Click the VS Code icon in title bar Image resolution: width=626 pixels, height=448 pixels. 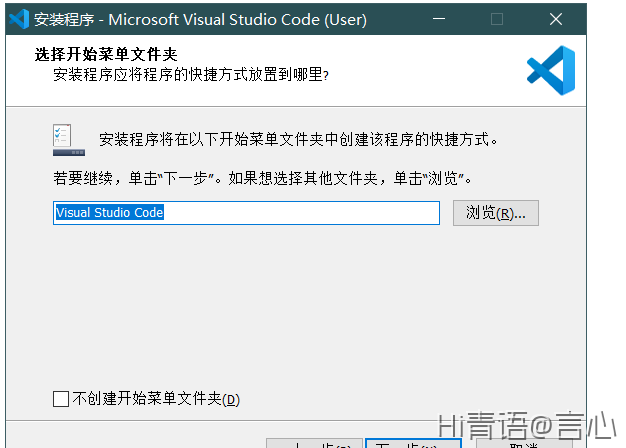pos(18,19)
